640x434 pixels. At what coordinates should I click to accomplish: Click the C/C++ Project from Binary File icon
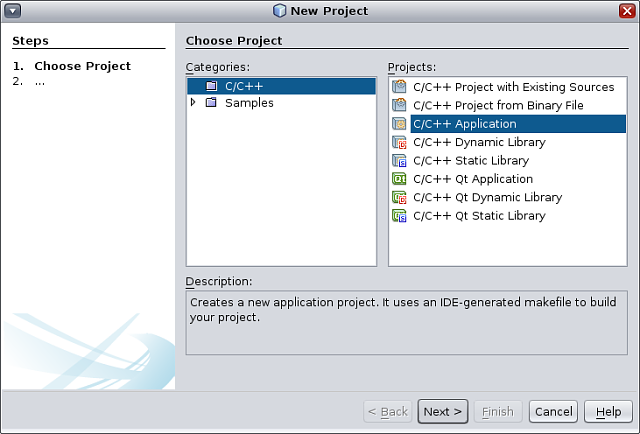(400, 106)
